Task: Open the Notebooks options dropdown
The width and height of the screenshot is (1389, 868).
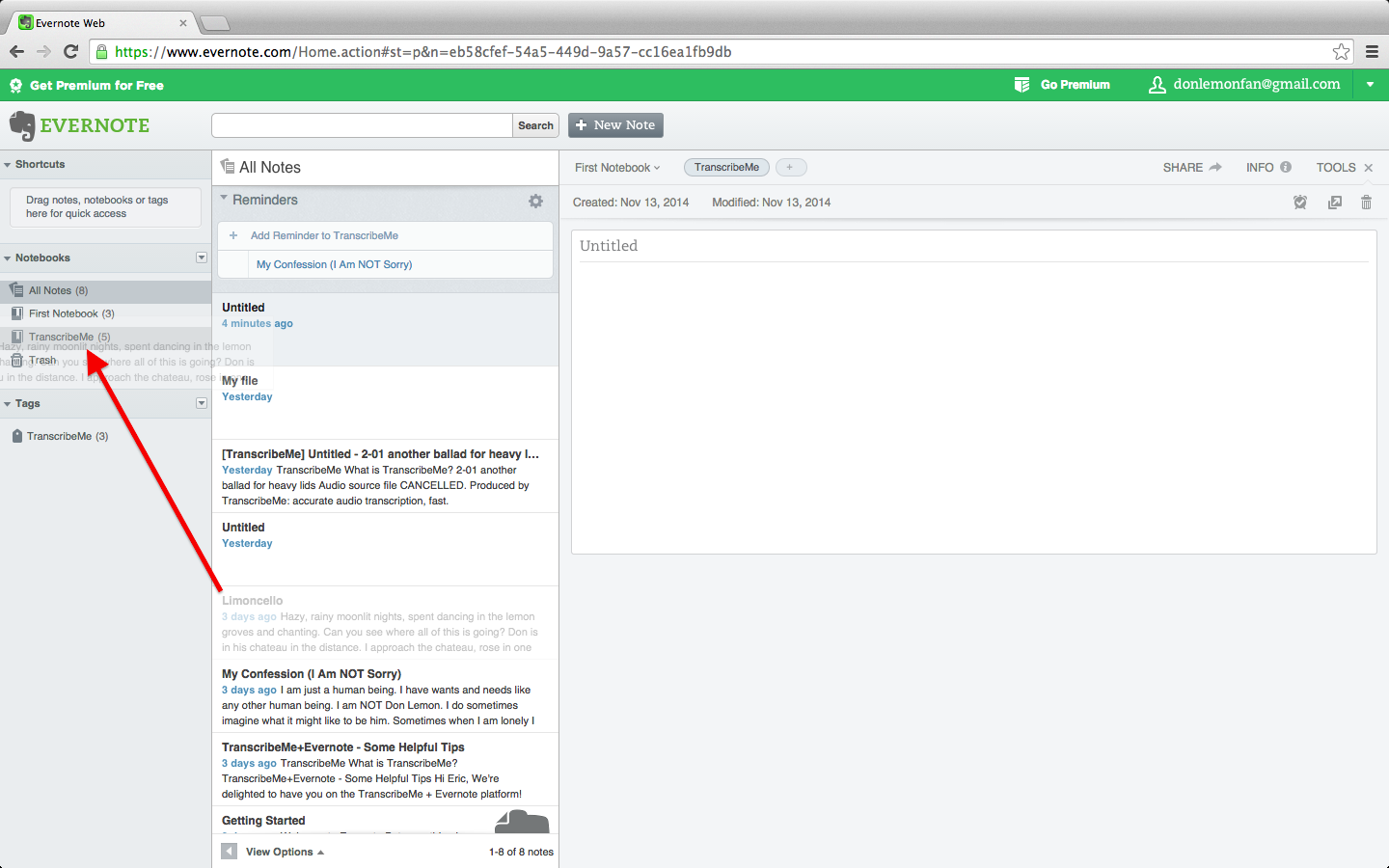Action: (x=202, y=258)
